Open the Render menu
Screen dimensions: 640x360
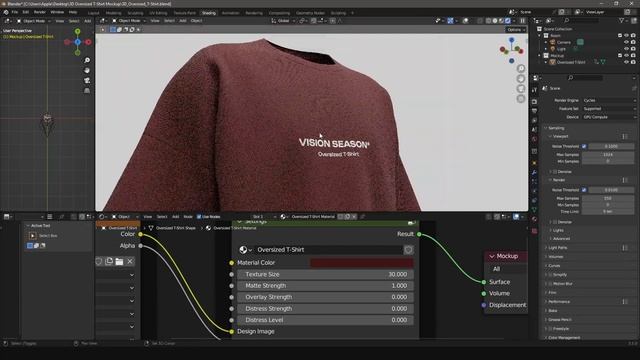pos(40,12)
